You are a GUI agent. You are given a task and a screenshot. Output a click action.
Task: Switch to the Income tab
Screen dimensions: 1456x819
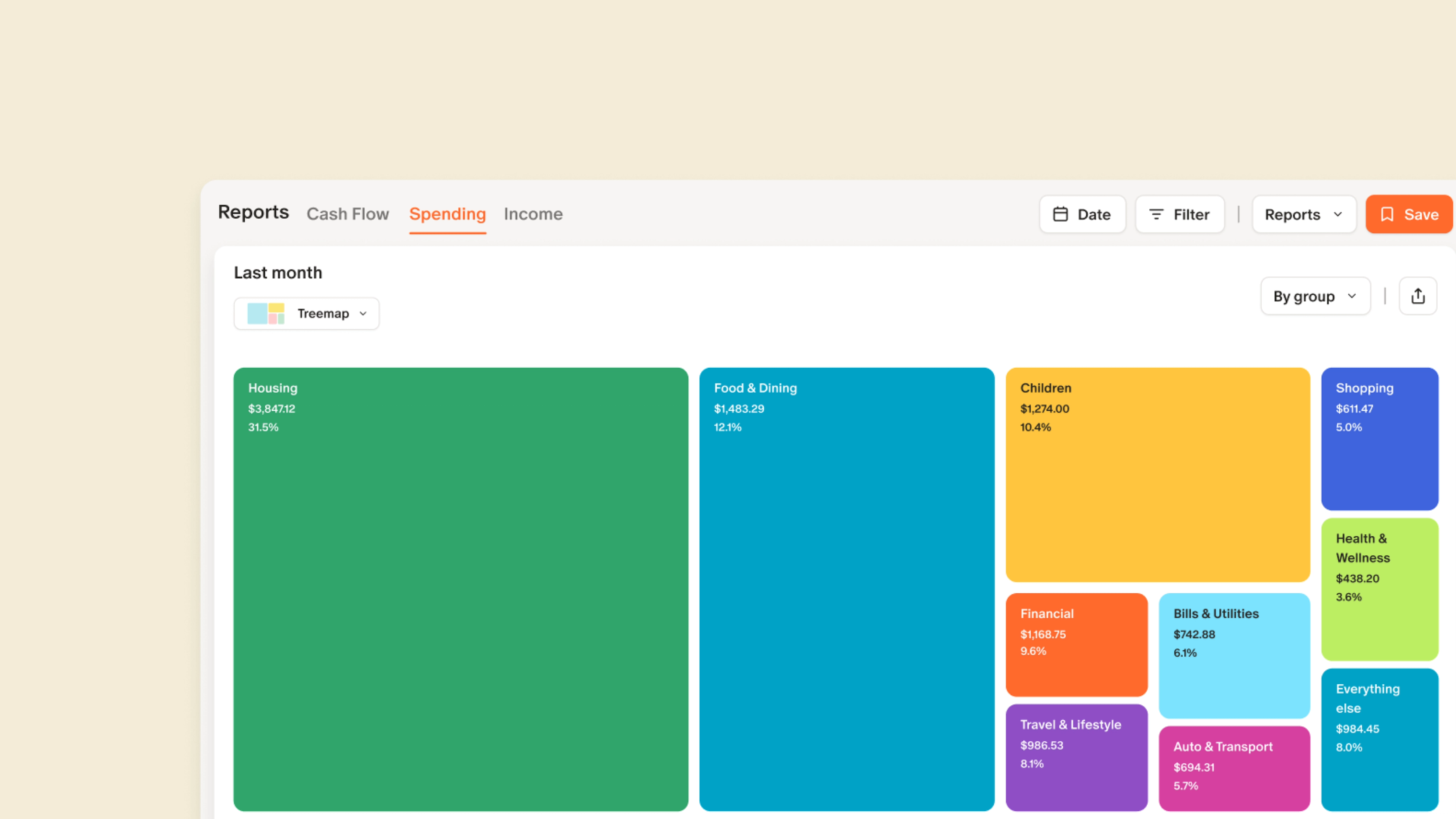point(533,214)
